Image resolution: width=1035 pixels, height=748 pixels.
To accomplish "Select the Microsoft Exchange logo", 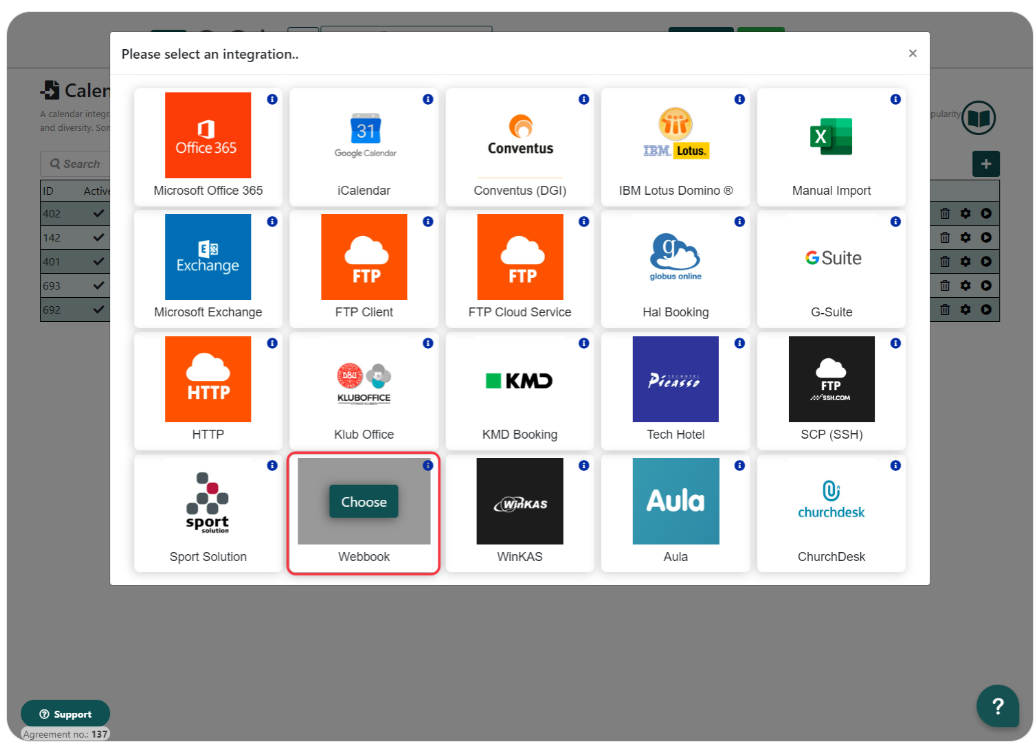I will 208,257.
